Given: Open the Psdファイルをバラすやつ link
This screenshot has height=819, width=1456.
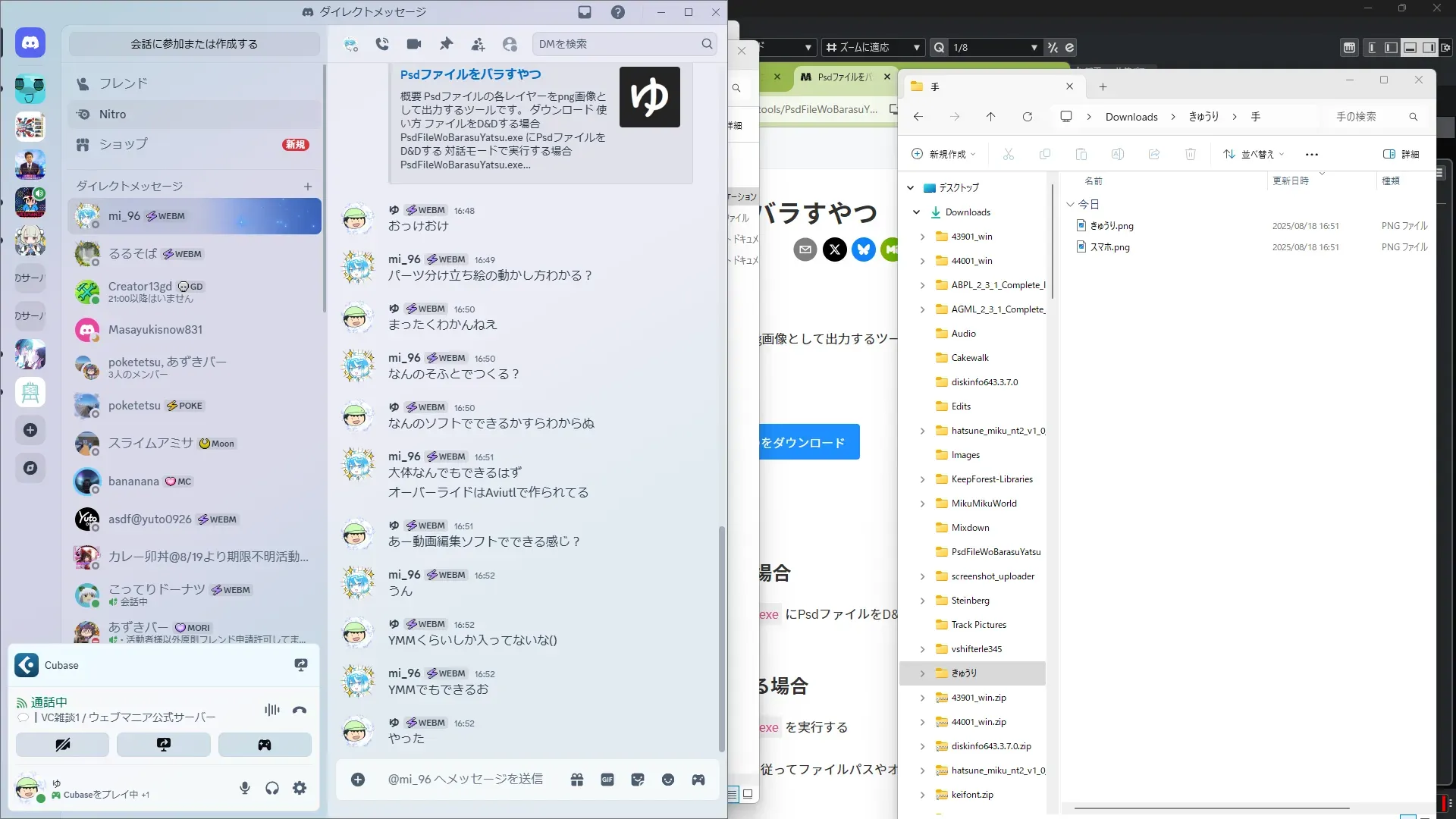Looking at the screenshot, I should (x=470, y=74).
